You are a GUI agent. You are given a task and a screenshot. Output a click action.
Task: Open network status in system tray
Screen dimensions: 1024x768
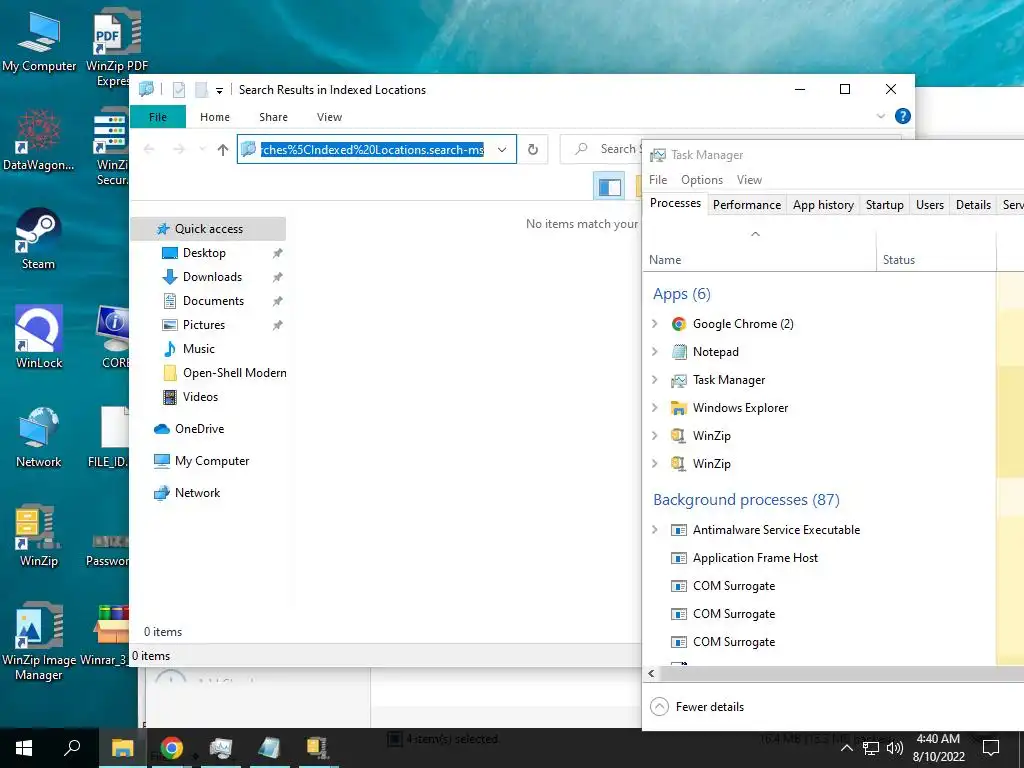coord(871,748)
